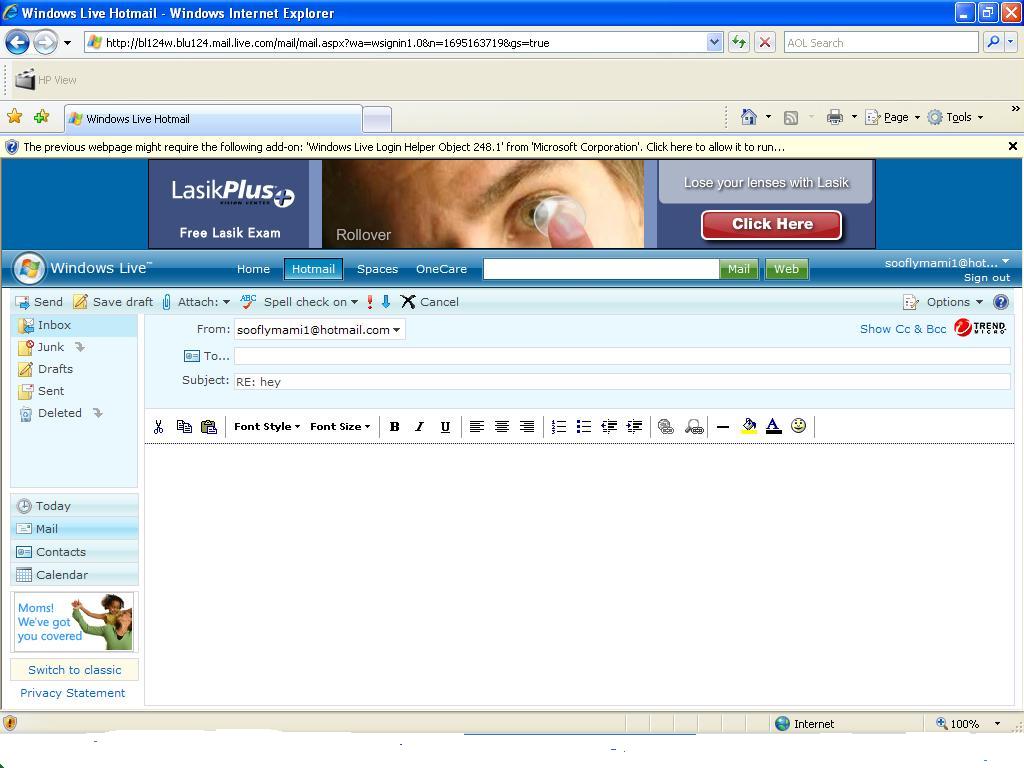Image resolution: width=1024 pixels, height=768 pixels.
Task: Save the message as draft
Action: click(x=113, y=302)
